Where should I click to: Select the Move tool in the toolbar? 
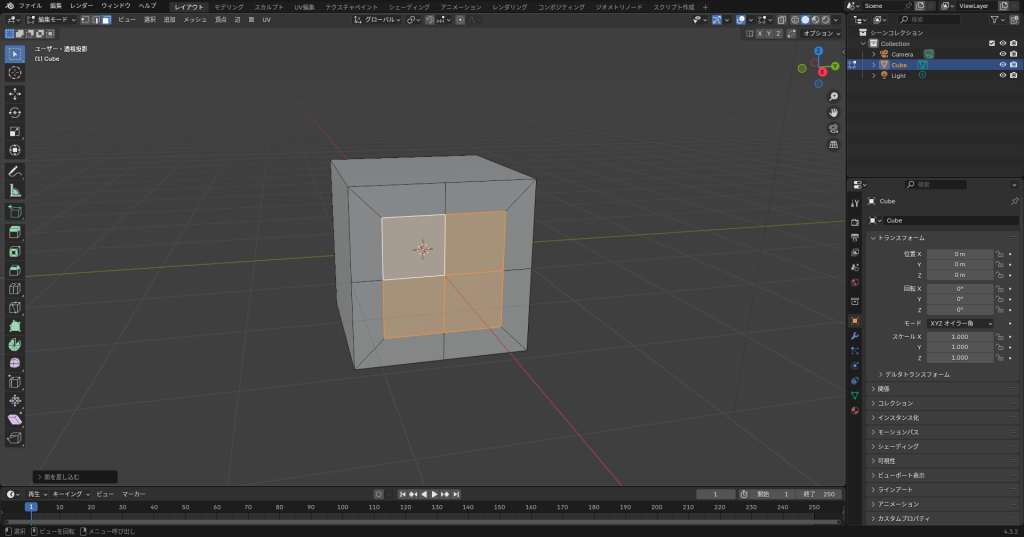point(15,93)
